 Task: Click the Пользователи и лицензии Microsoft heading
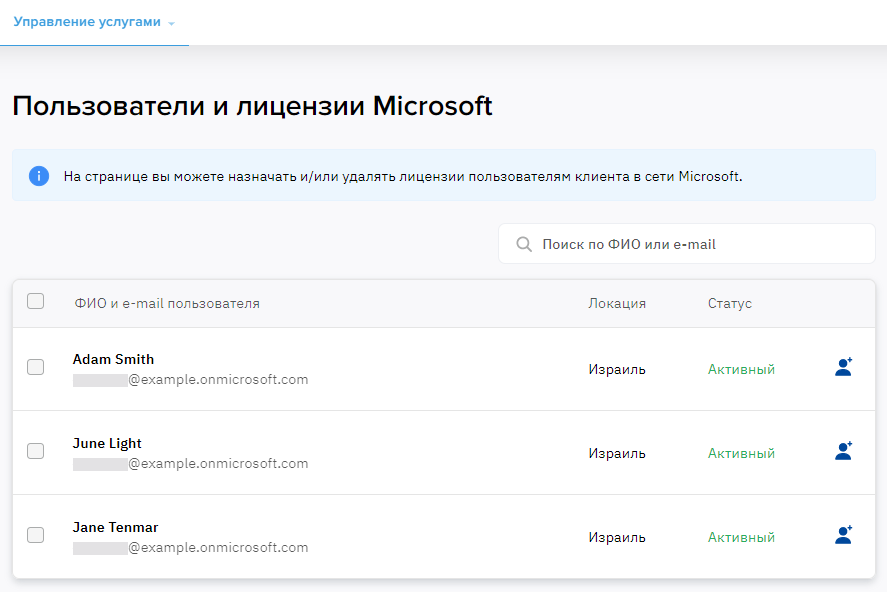[x=252, y=106]
